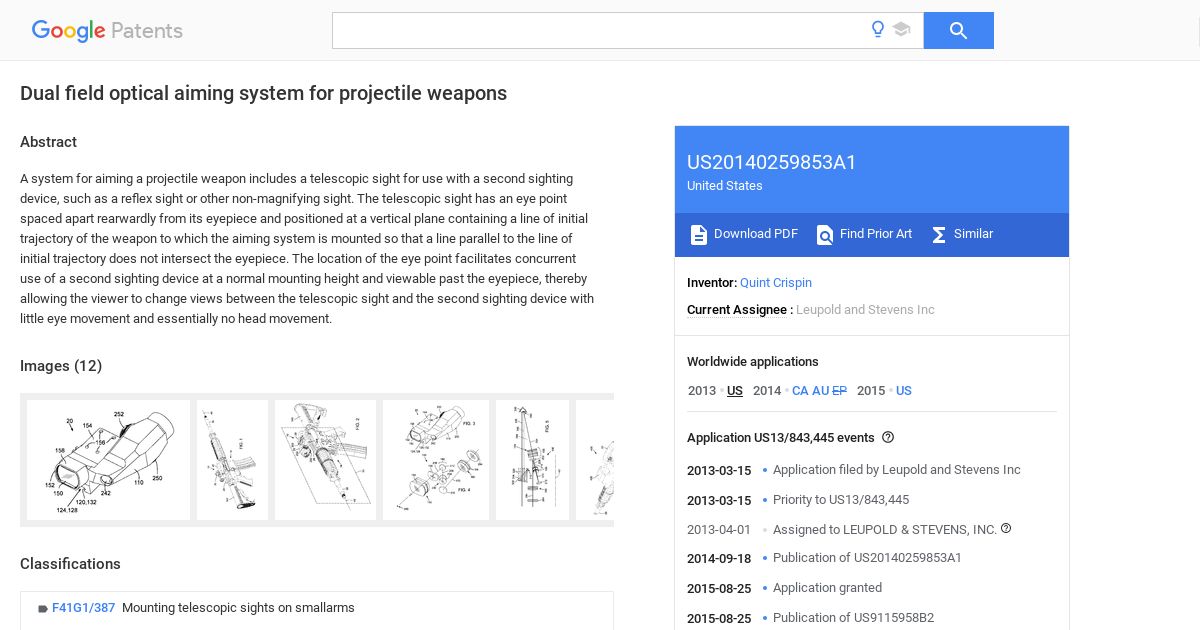
Task: Click the blue search magnifier button
Action: (958, 30)
